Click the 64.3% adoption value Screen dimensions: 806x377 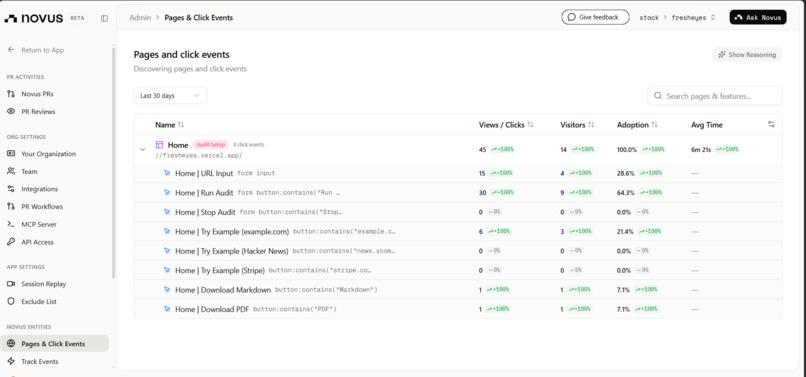click(626, 193)
